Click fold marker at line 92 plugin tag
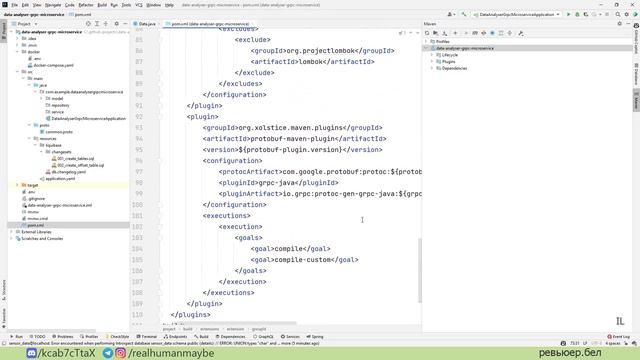640x360 pixels. point(161,117)
